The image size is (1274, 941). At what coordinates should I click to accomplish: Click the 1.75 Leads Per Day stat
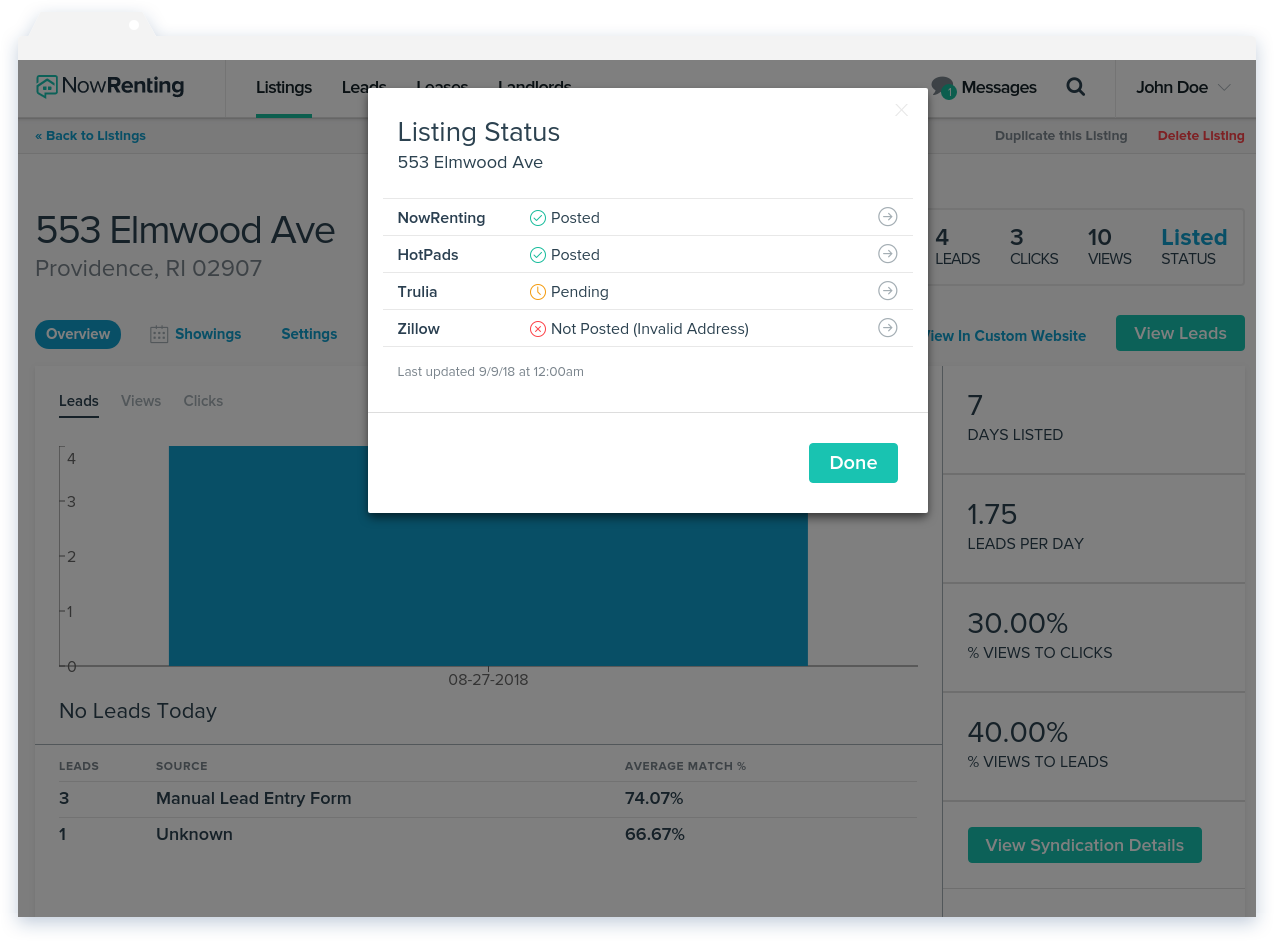click(1094, 528)
